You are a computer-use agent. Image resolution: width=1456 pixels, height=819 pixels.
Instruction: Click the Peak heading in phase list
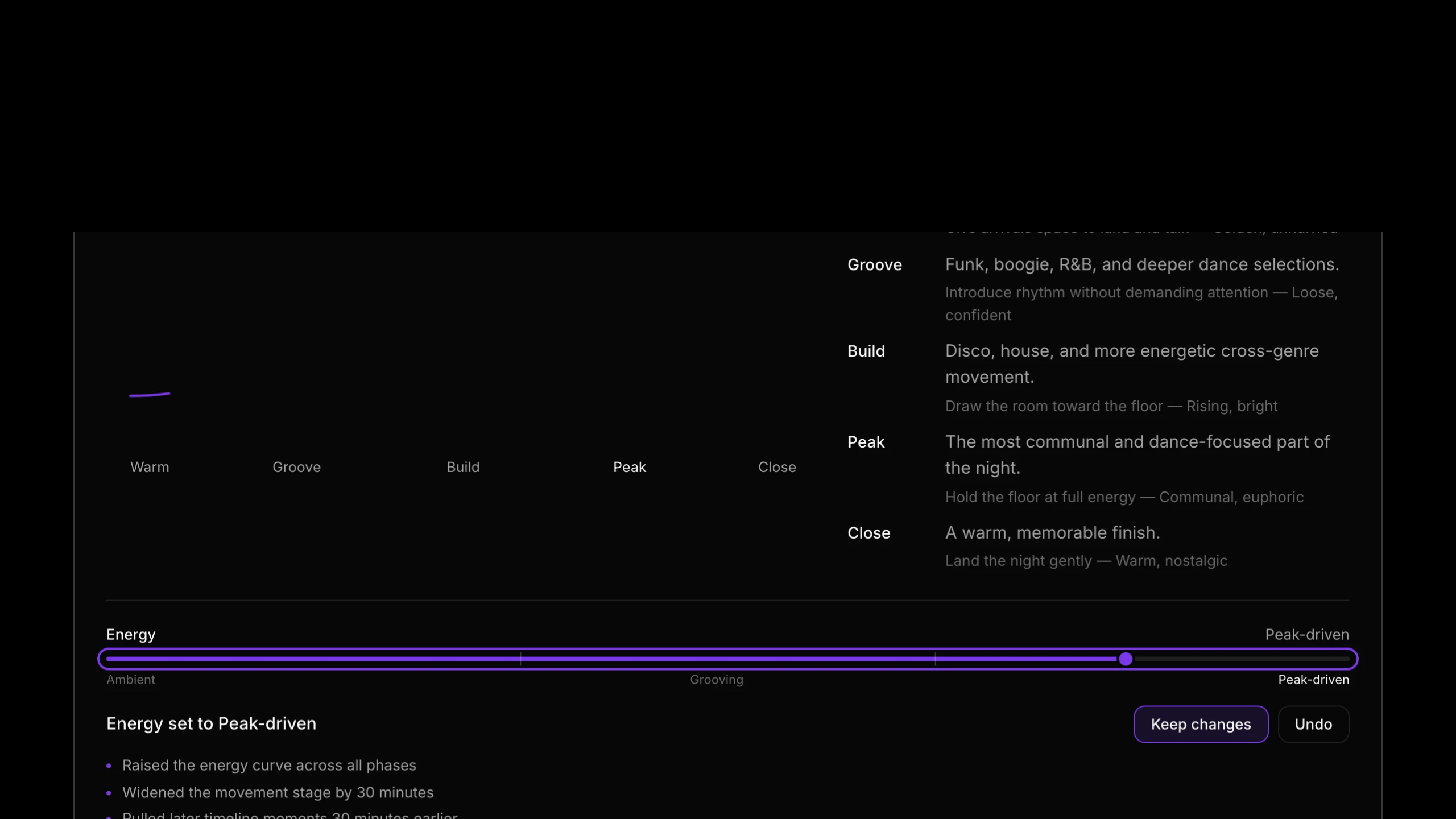point(866,442)
